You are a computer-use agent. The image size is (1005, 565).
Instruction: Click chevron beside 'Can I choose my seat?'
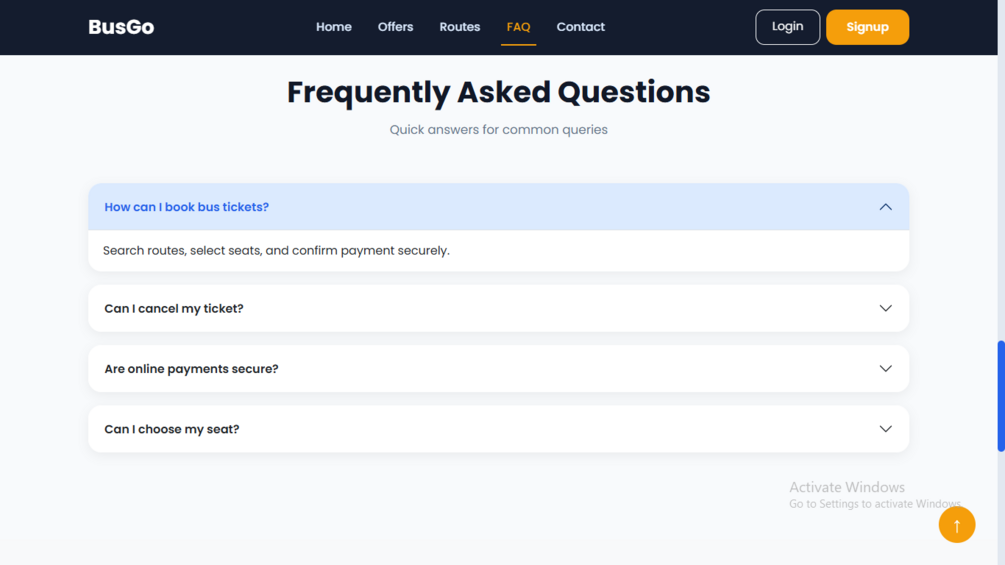(885, 429)
